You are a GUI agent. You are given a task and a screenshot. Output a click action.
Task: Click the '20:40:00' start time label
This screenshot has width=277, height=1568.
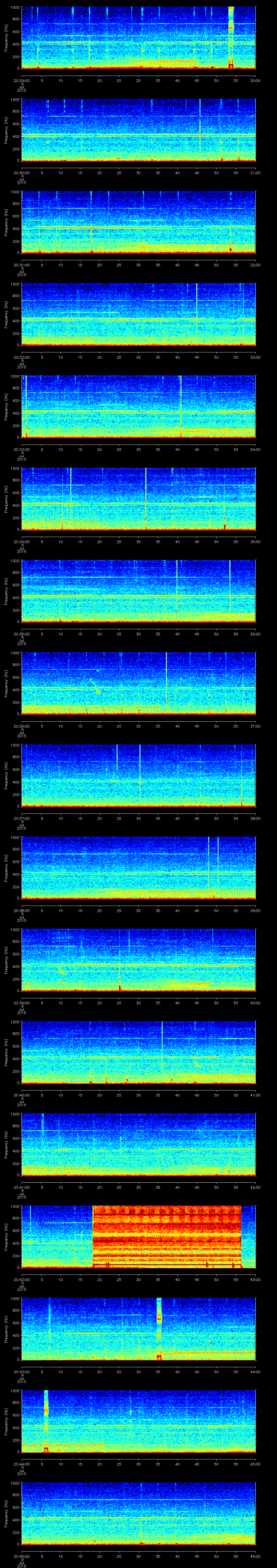pos(21,1095)
